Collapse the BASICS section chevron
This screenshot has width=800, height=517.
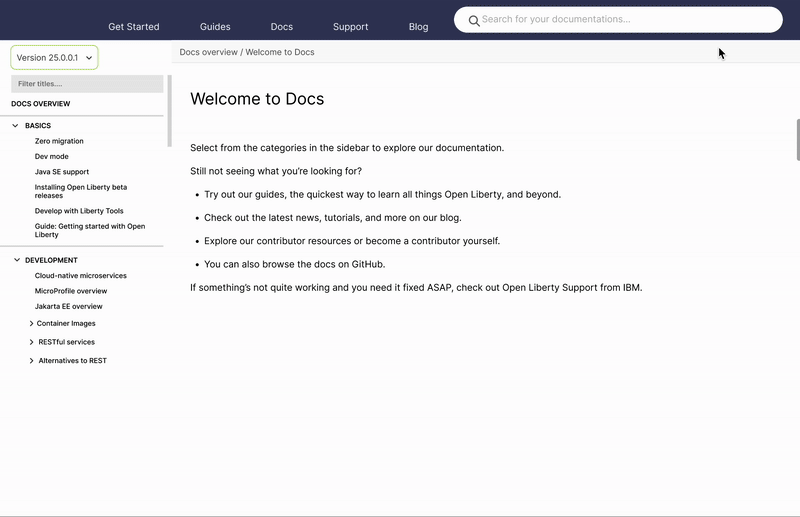(x=15, y=126)
